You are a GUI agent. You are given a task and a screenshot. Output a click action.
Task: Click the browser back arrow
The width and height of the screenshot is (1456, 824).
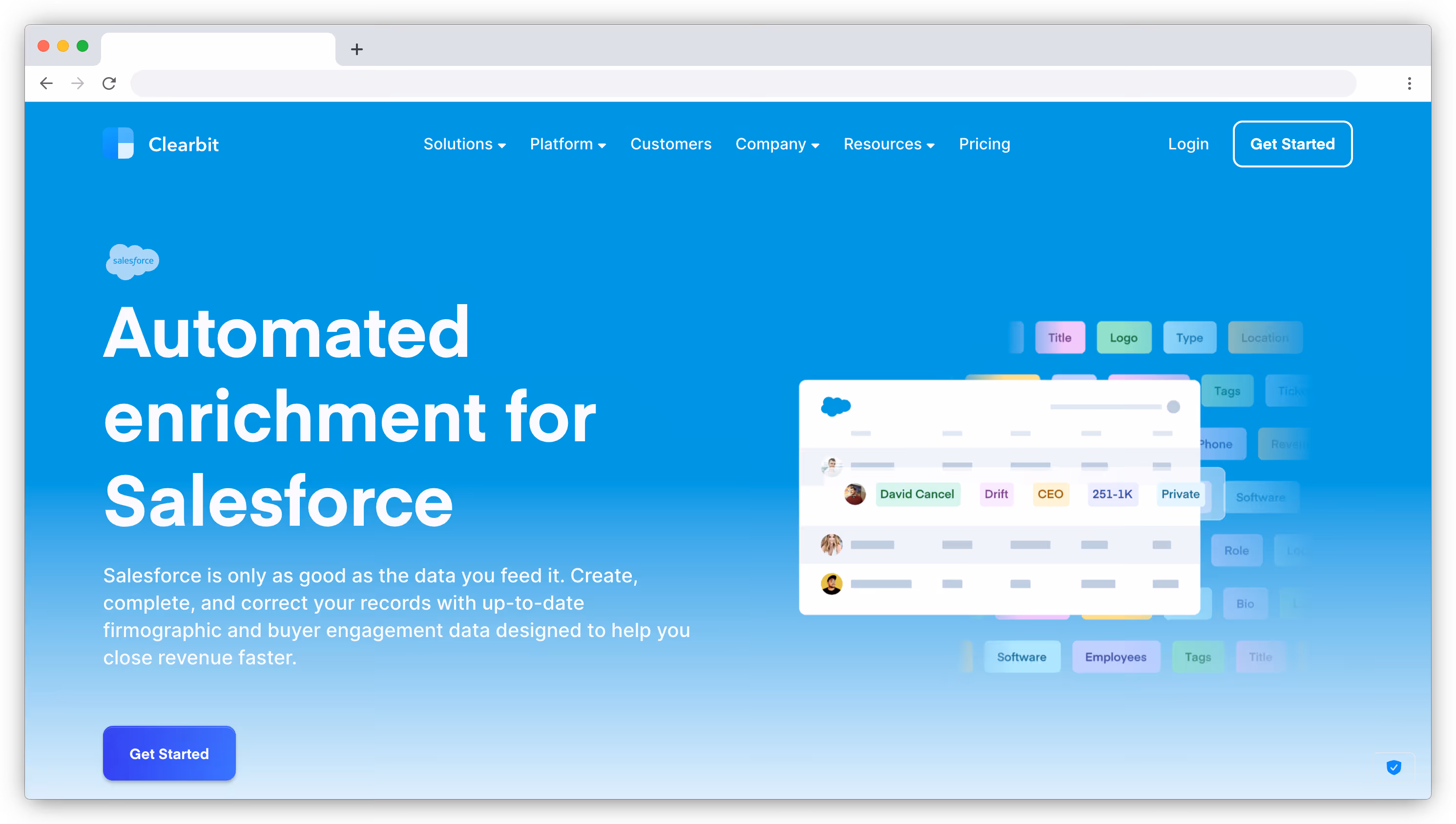click(46, 83)
